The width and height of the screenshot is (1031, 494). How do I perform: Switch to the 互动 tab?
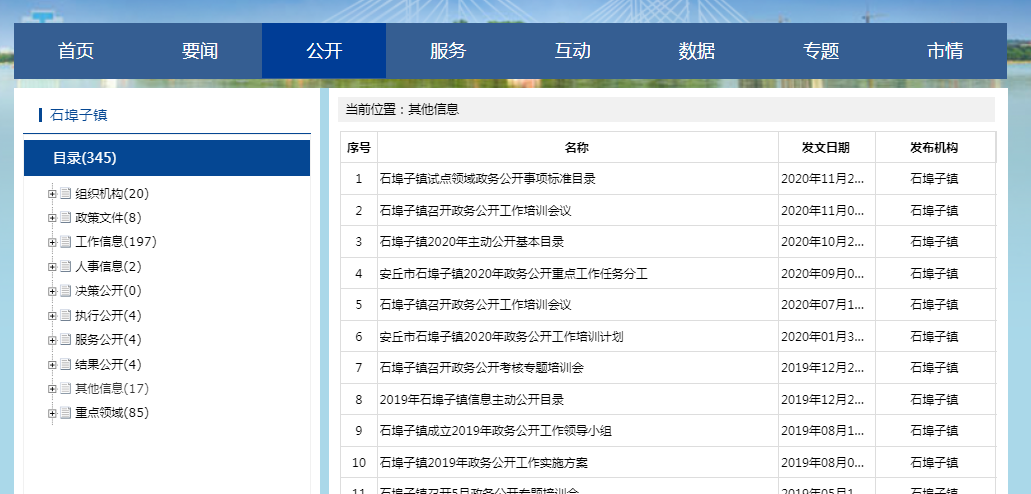573,51
